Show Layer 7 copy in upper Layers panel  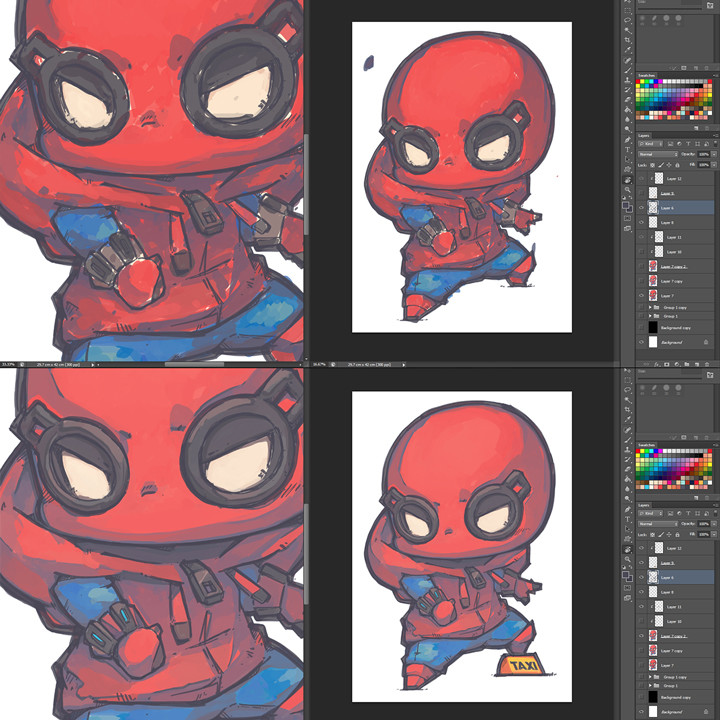[641, 281]
